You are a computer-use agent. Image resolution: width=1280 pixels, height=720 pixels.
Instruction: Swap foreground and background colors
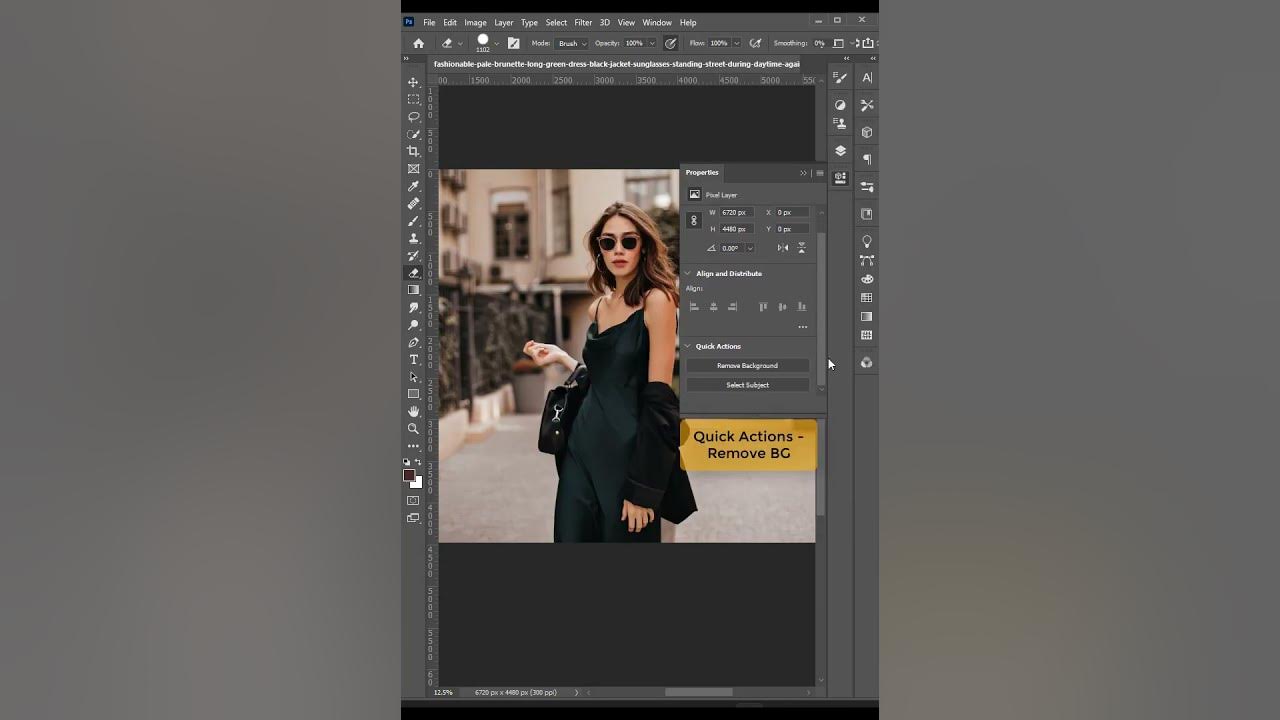418,462
